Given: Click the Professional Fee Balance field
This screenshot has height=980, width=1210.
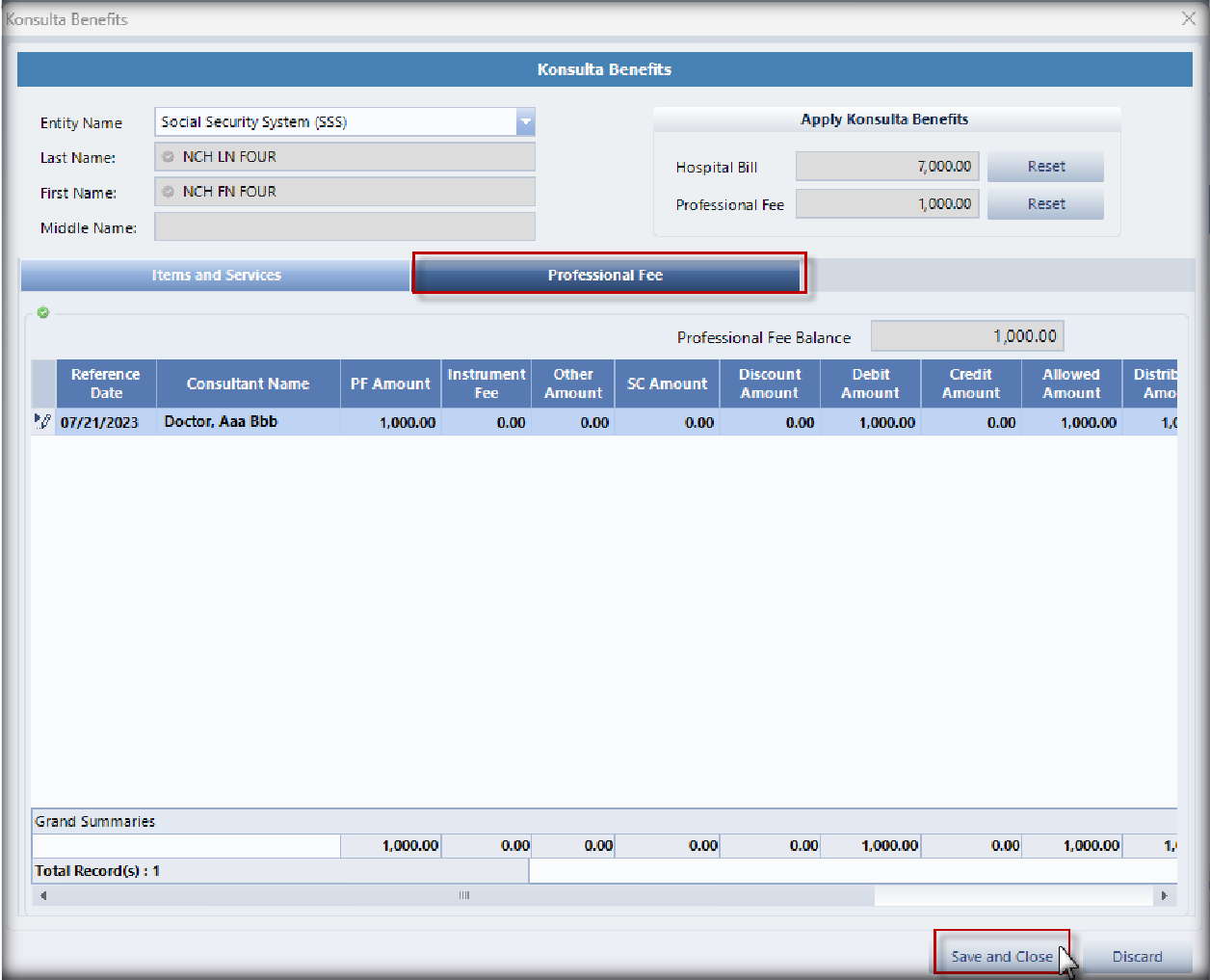Looking at the screenshot, I should point(966,336).
